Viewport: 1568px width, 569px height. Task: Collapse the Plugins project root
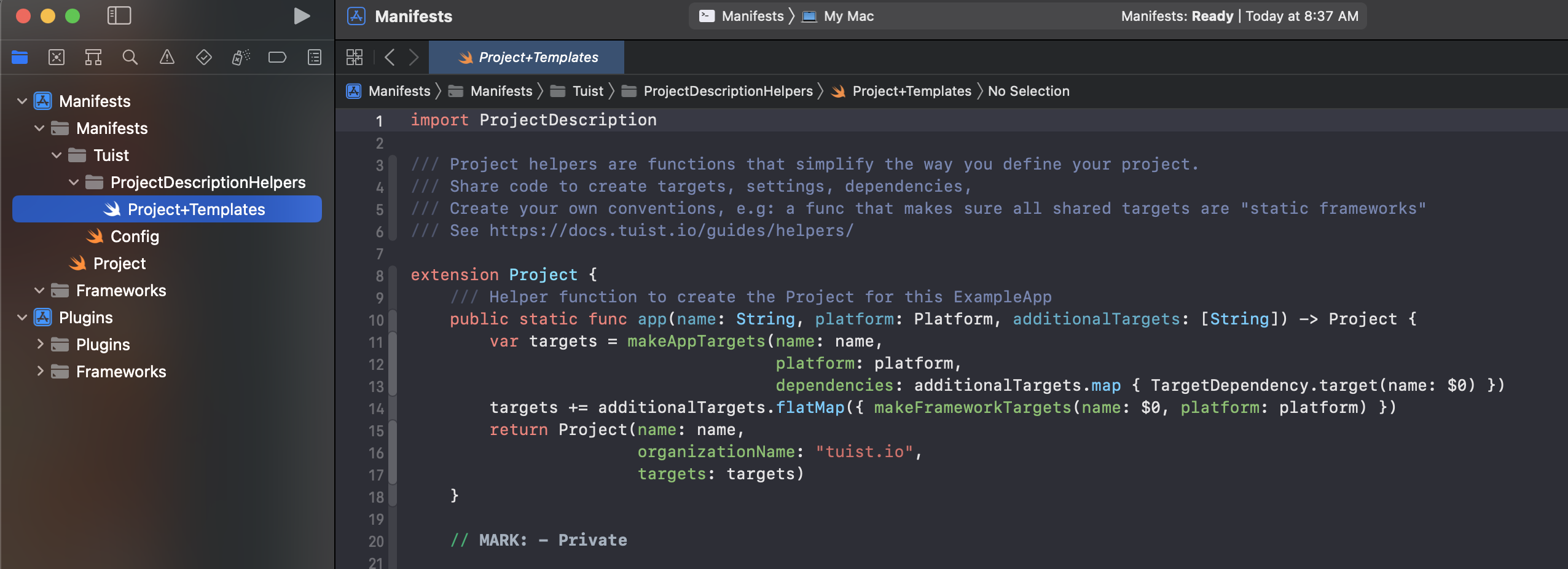(x=22, y=317)
